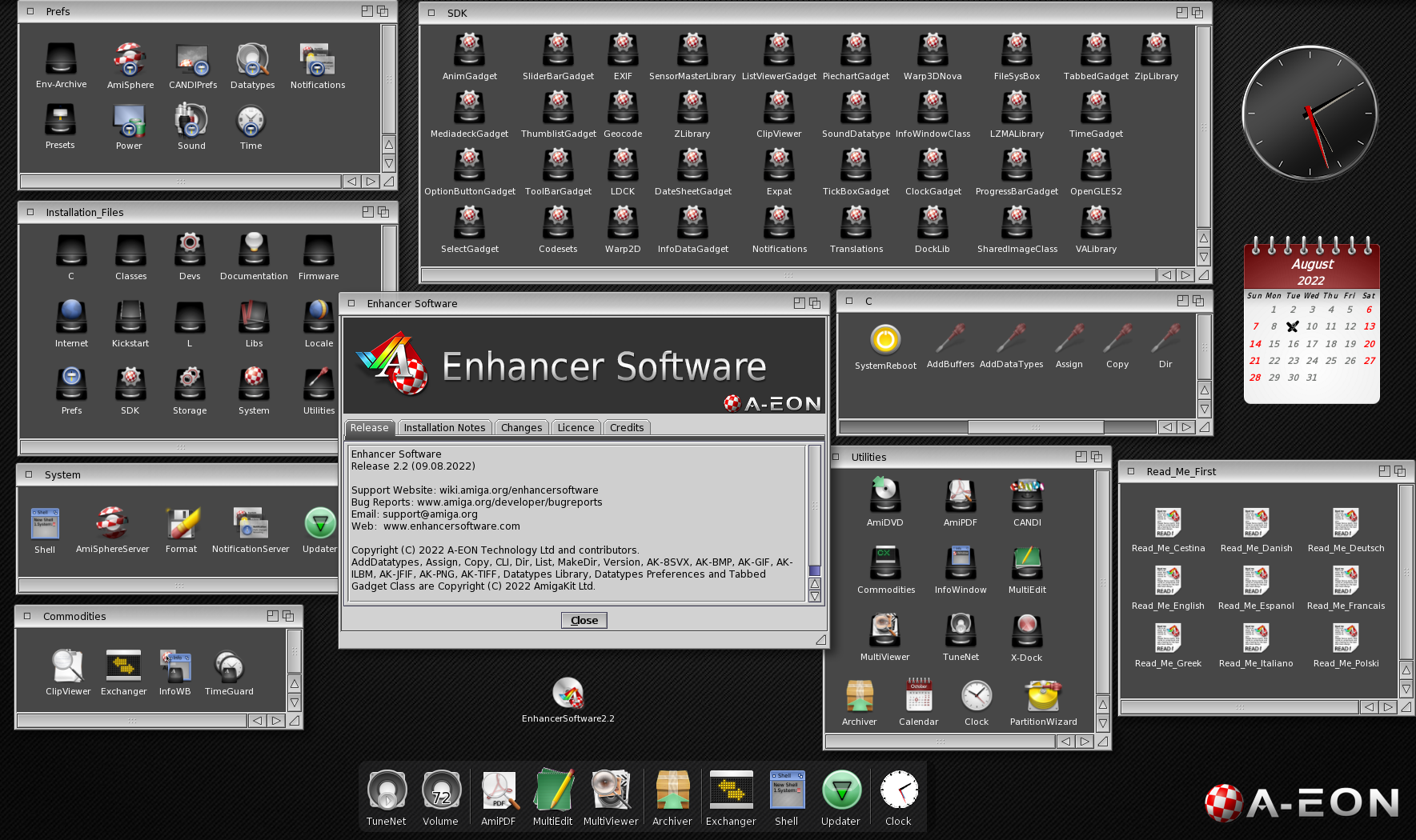Click the down arrow of the release text scrollbar
1416x840 pixels.
click(x=815, y=597)
